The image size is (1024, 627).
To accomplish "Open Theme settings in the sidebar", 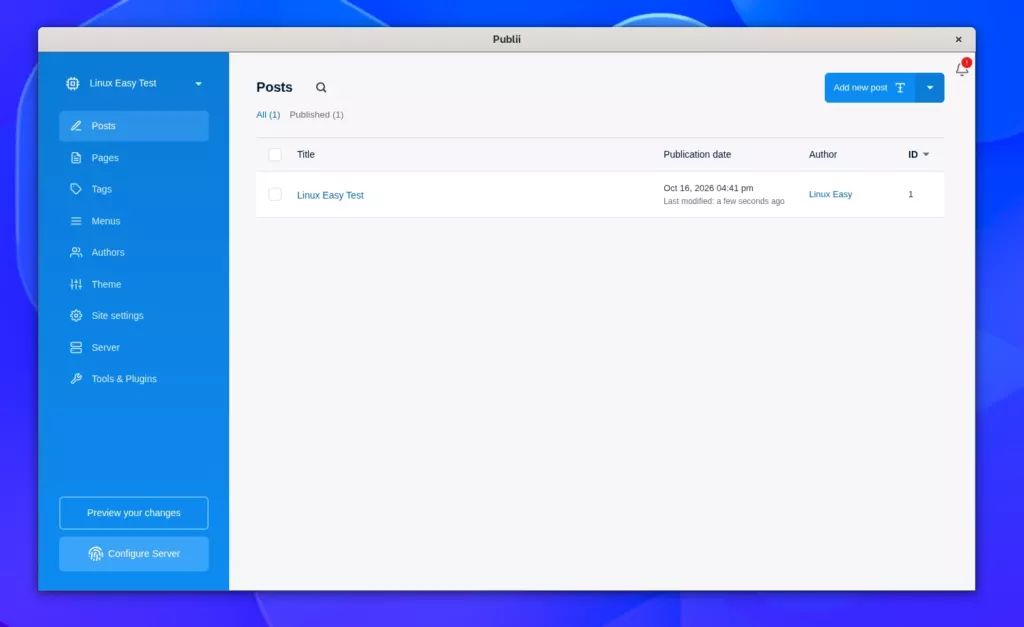I will tap(134, 284).
